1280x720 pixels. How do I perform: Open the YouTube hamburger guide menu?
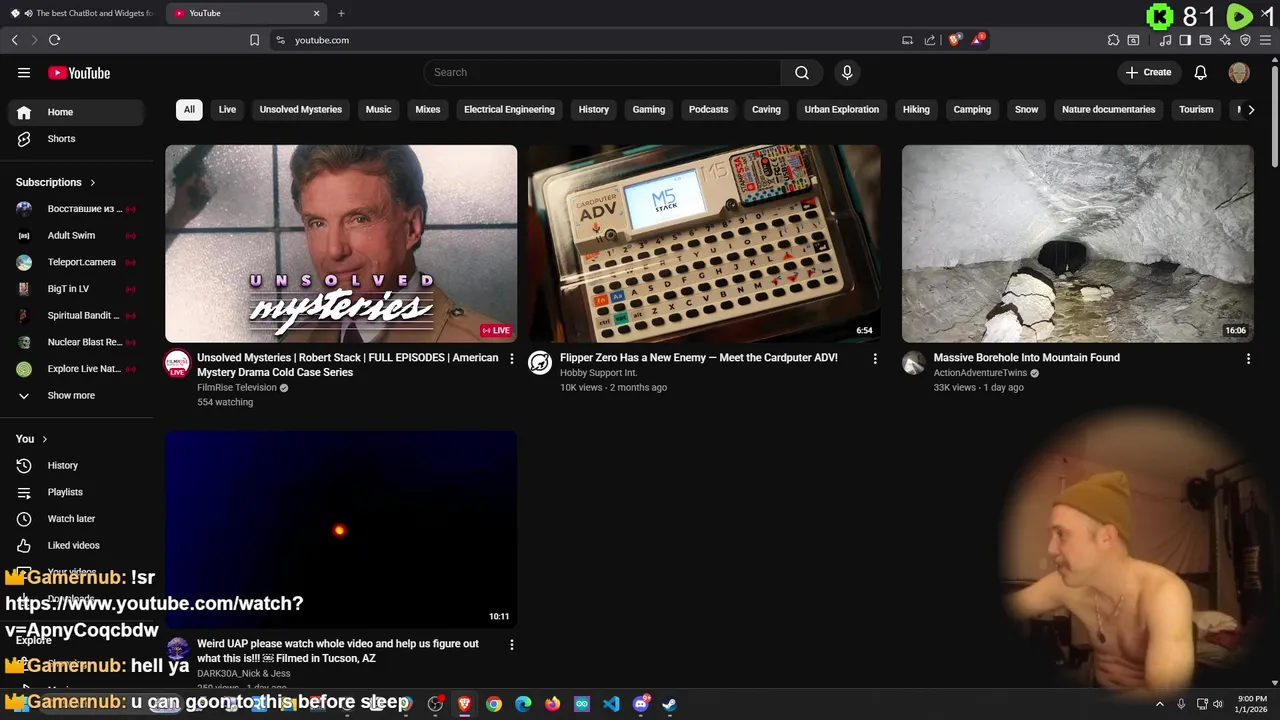[x=24, y=72]
